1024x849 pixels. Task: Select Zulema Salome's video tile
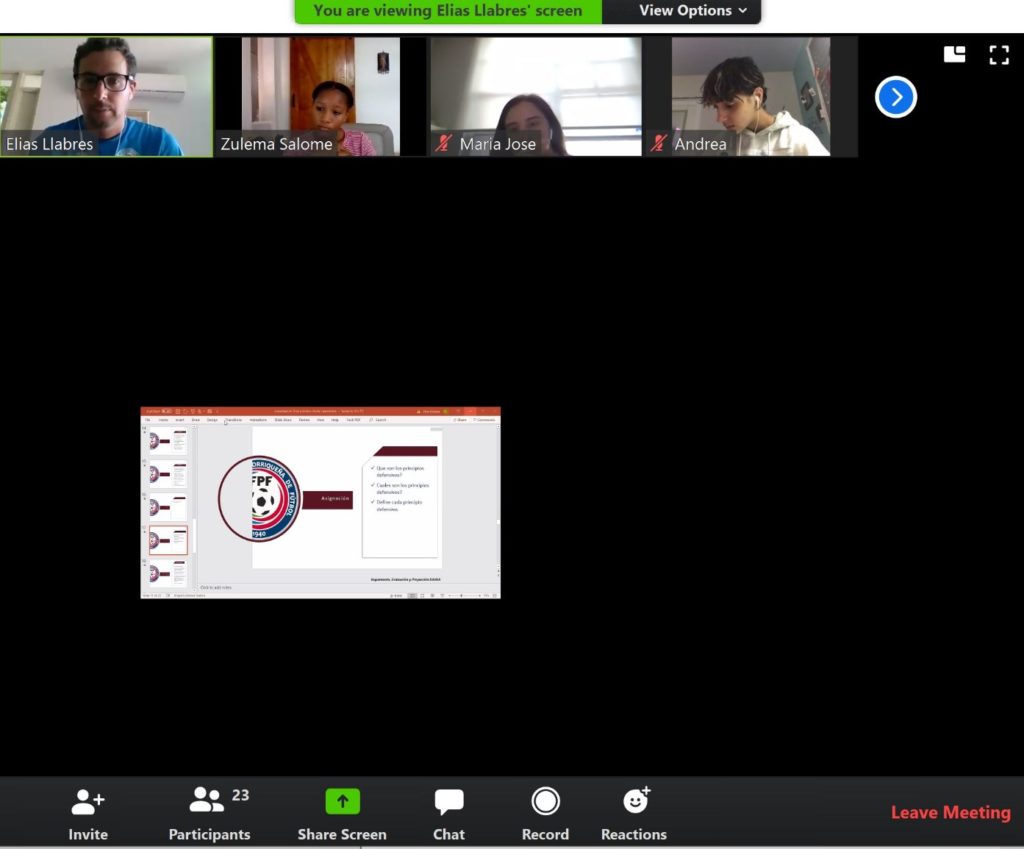click(320, 96)
